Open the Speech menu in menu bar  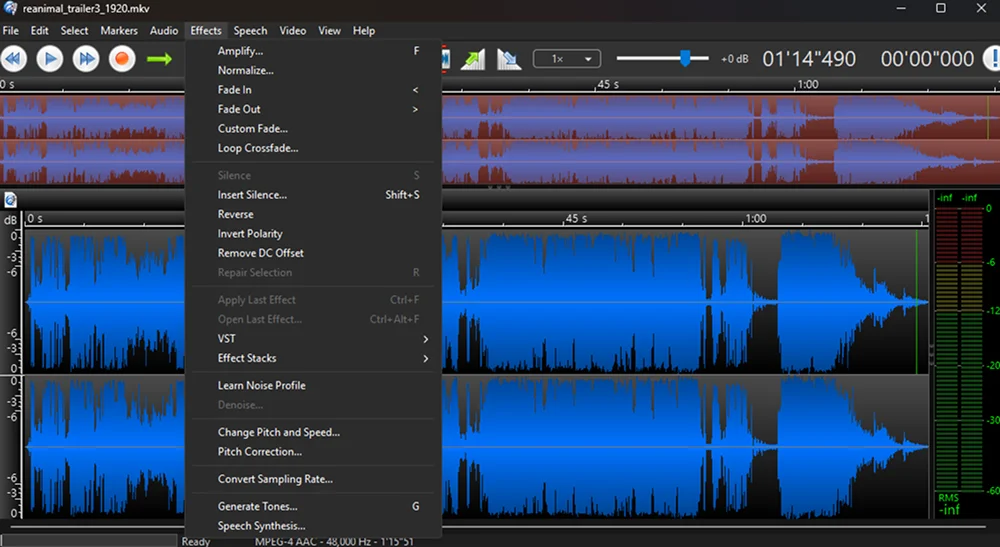[250, 31]
